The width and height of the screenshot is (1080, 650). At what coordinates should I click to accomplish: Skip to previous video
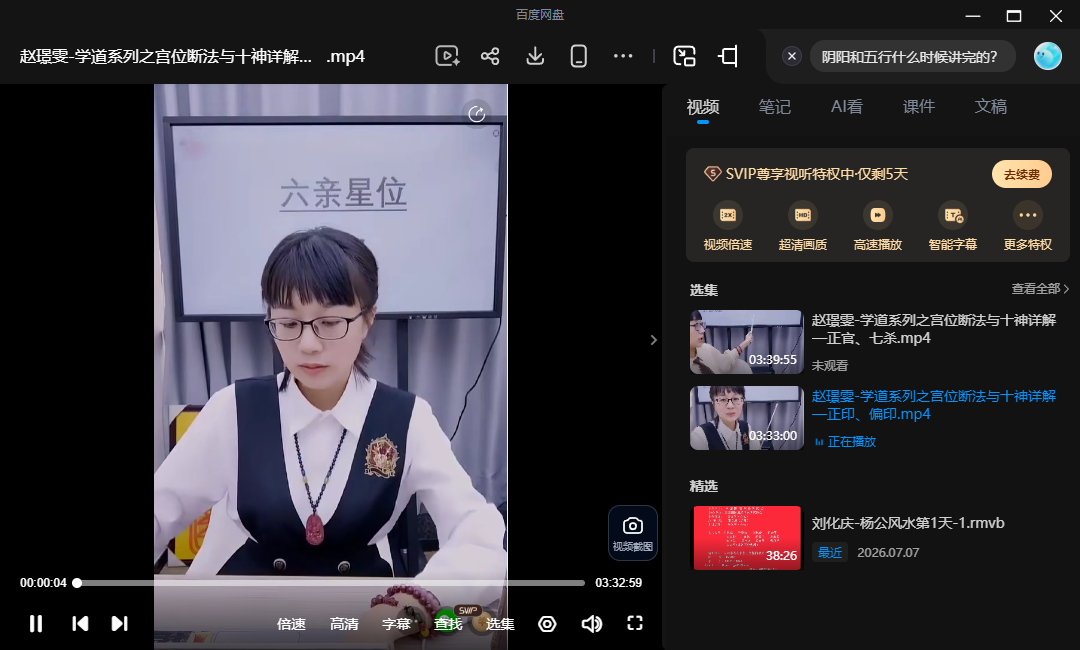80,623
